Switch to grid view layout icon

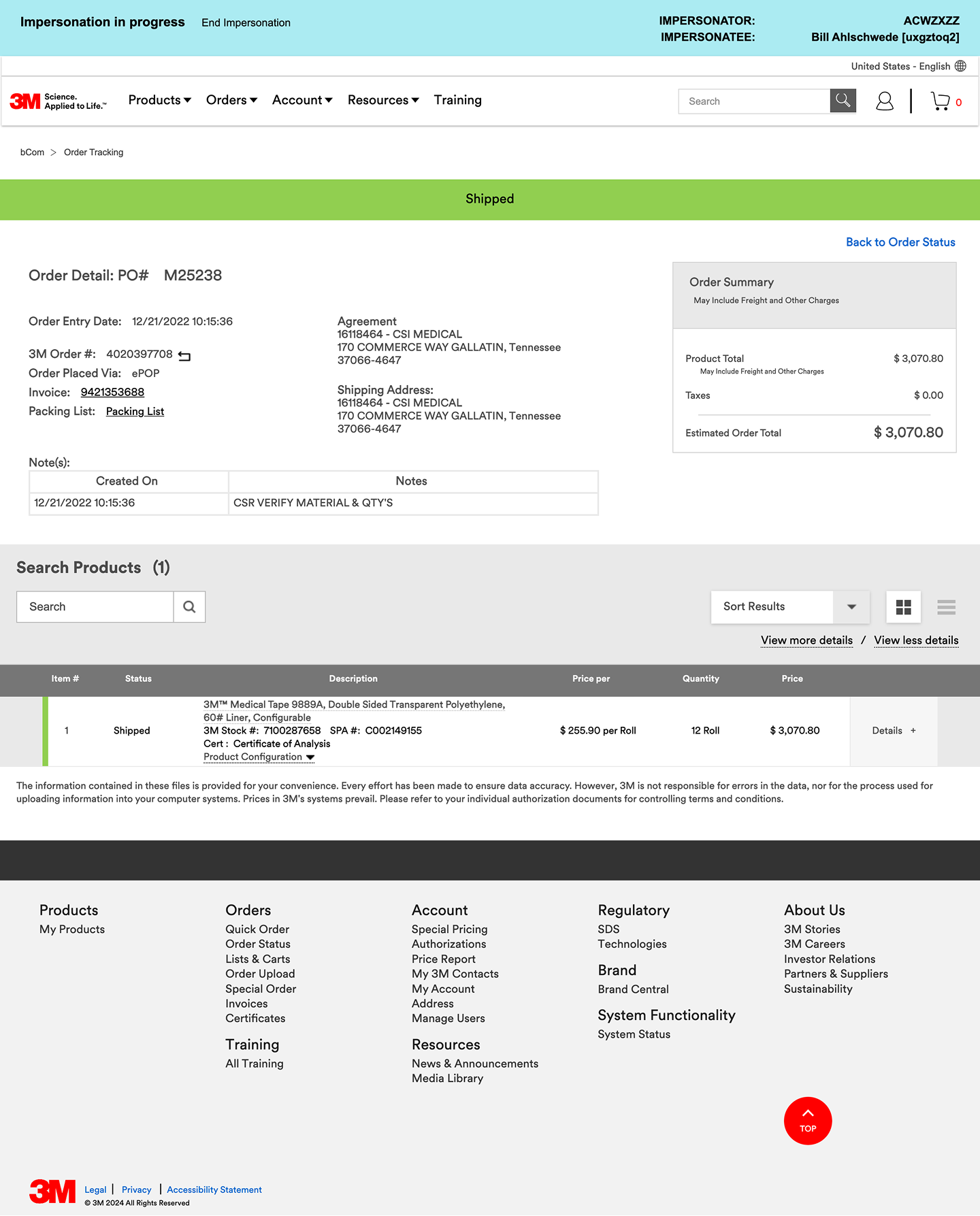click(903, 607)
